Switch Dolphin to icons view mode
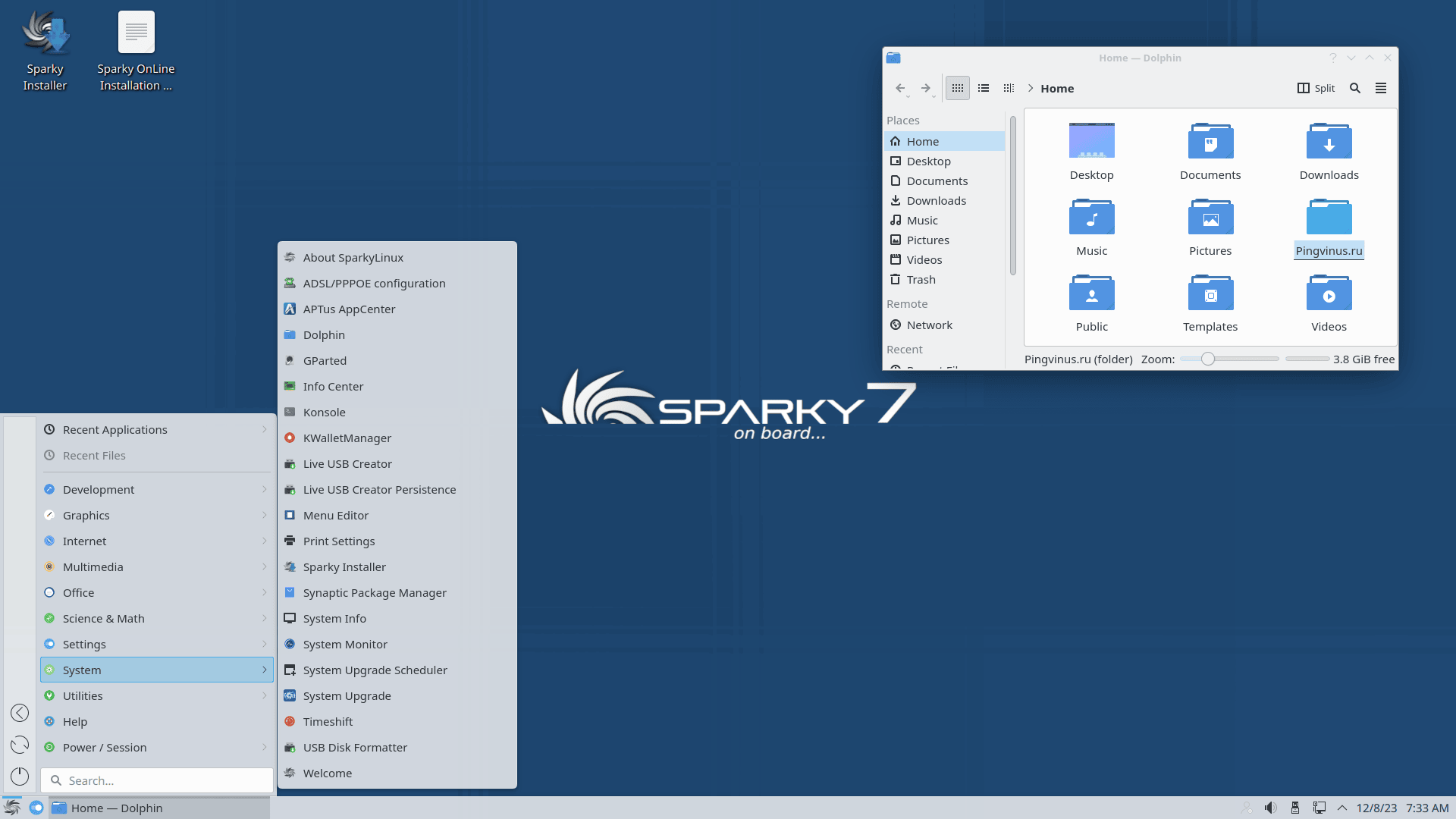 point(958,88)
